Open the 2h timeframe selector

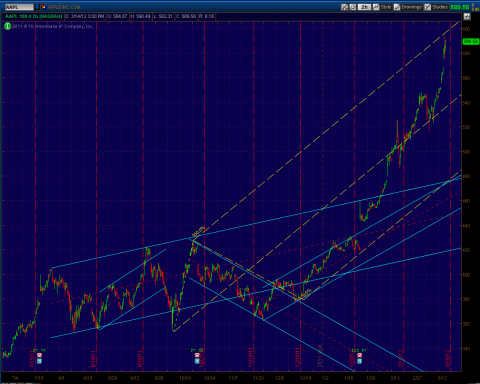click(x=364, y=7)
